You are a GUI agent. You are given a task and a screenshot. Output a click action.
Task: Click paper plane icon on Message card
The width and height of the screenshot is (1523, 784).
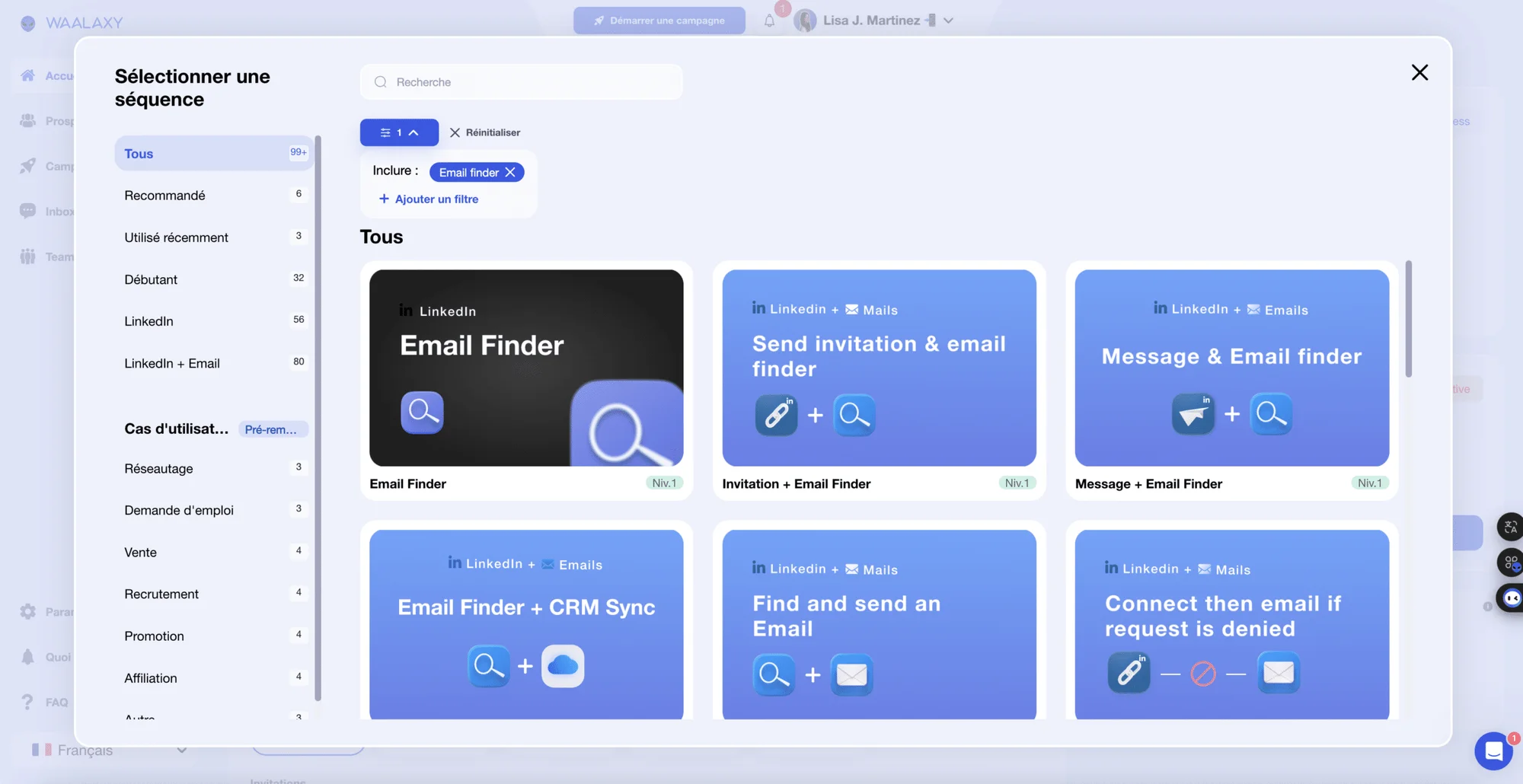(x=1193, y=414)
